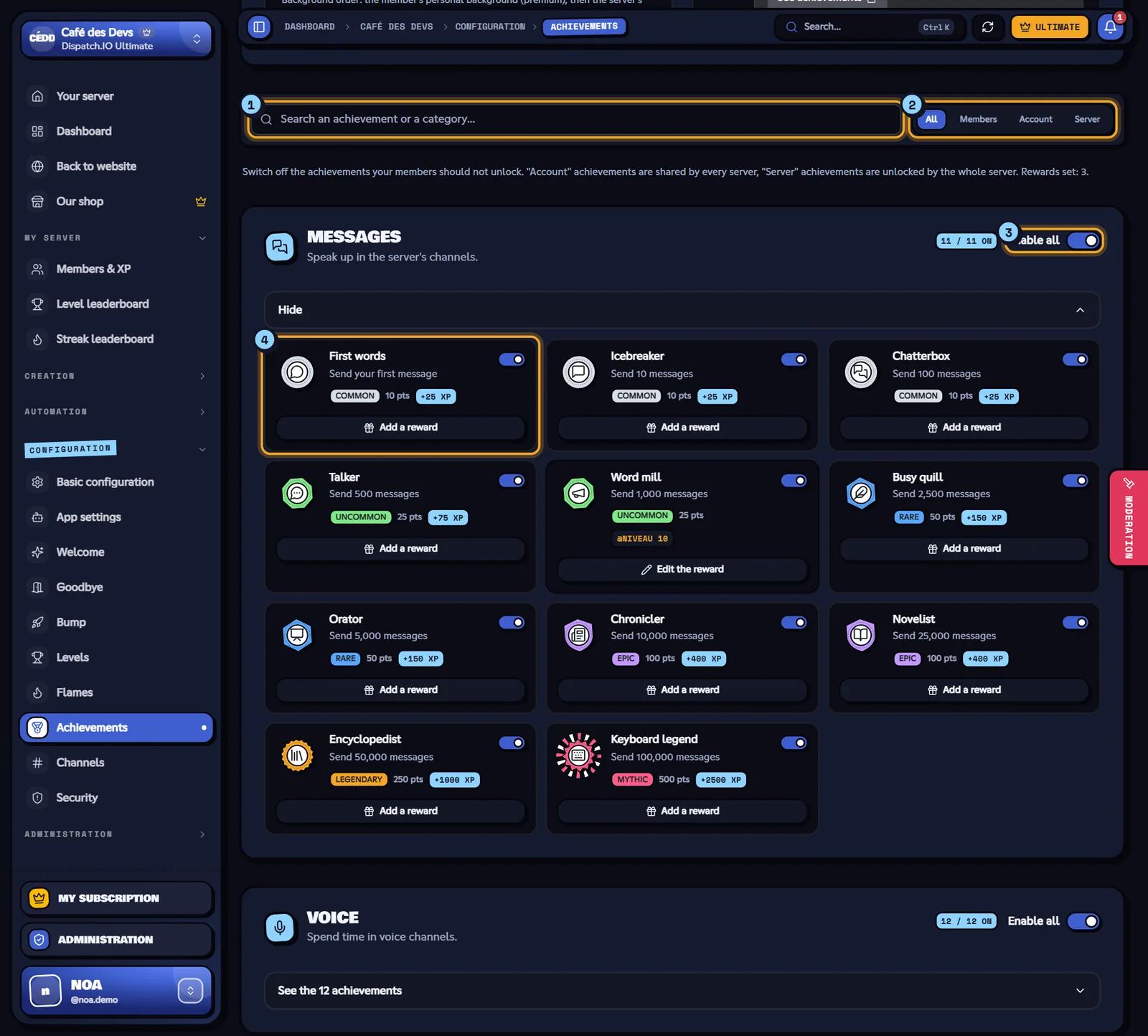Screen dimensions: 1148x1036
Task: Click the Encyclopedist legendary badge icon
Action: tap(297, 755)
